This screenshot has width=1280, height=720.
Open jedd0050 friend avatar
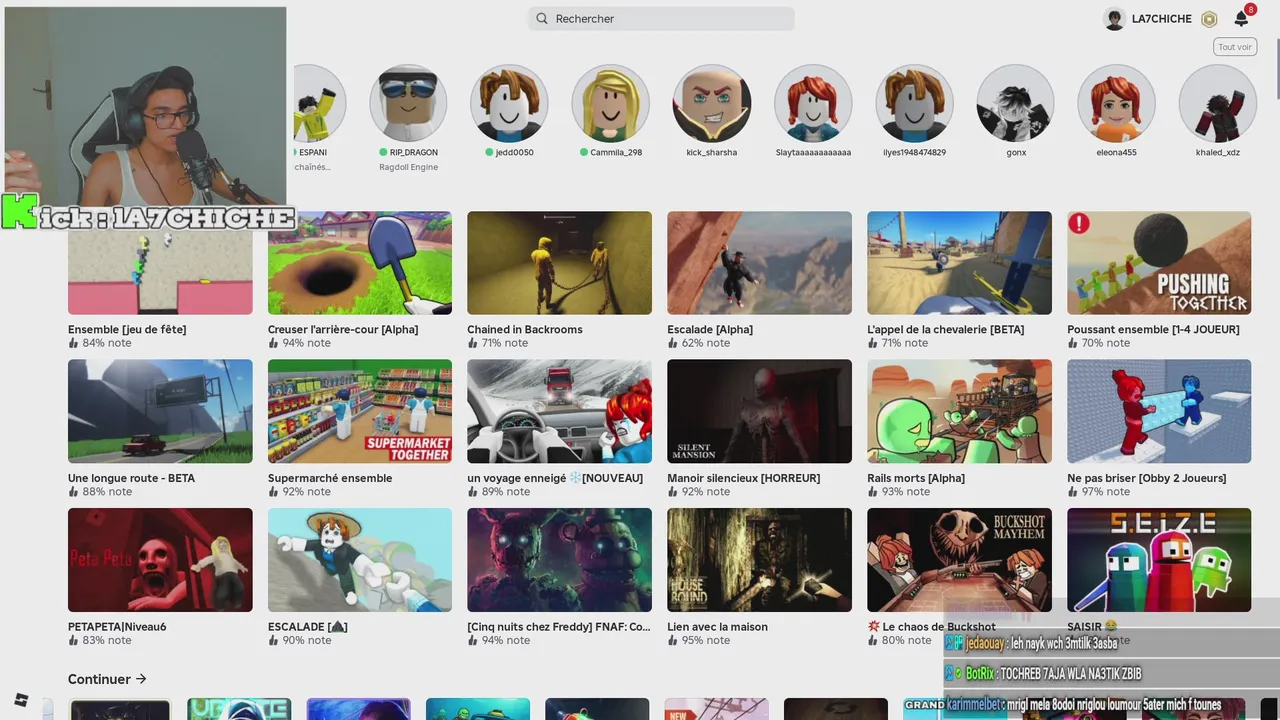[509, 103]
